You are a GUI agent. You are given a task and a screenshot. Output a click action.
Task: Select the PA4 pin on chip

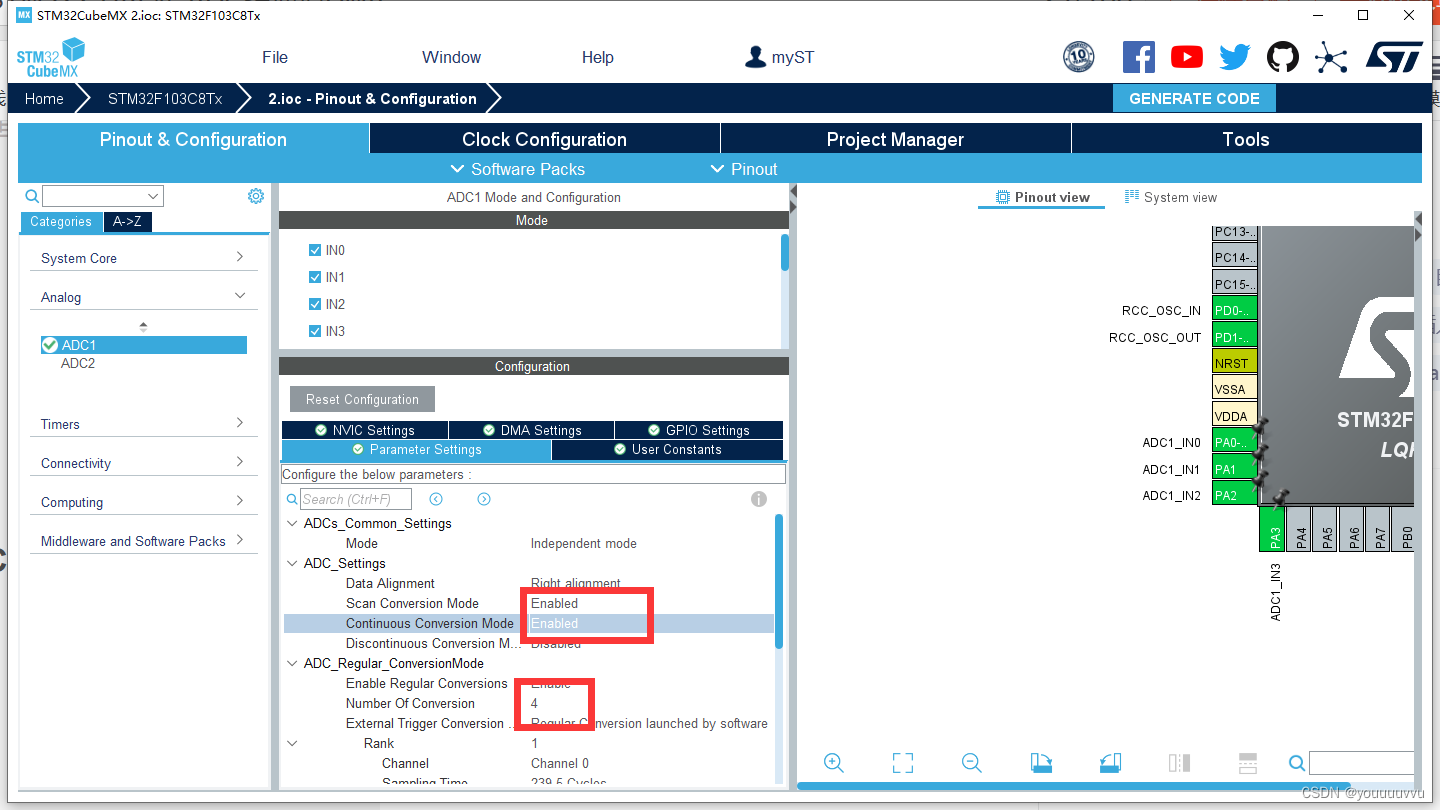[1301, 528]
